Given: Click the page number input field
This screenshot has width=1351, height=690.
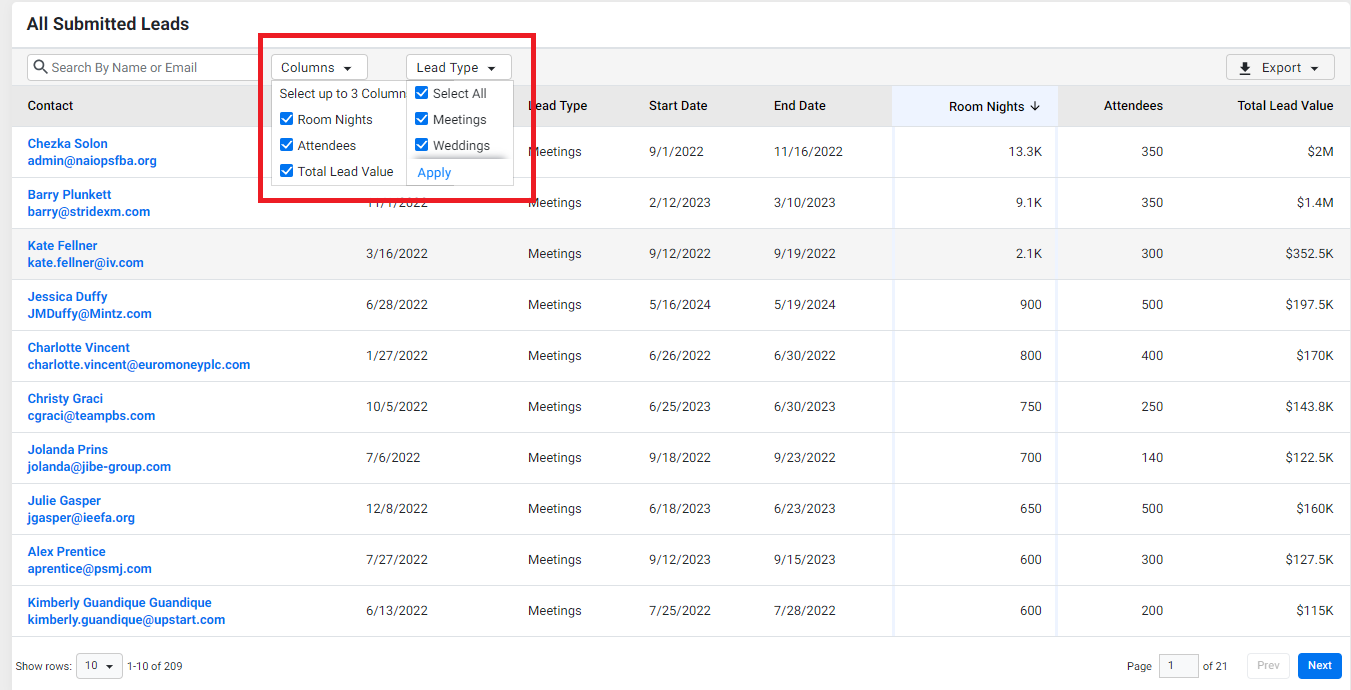Looking at the screenshot, I should click(x=1179, y=665).
